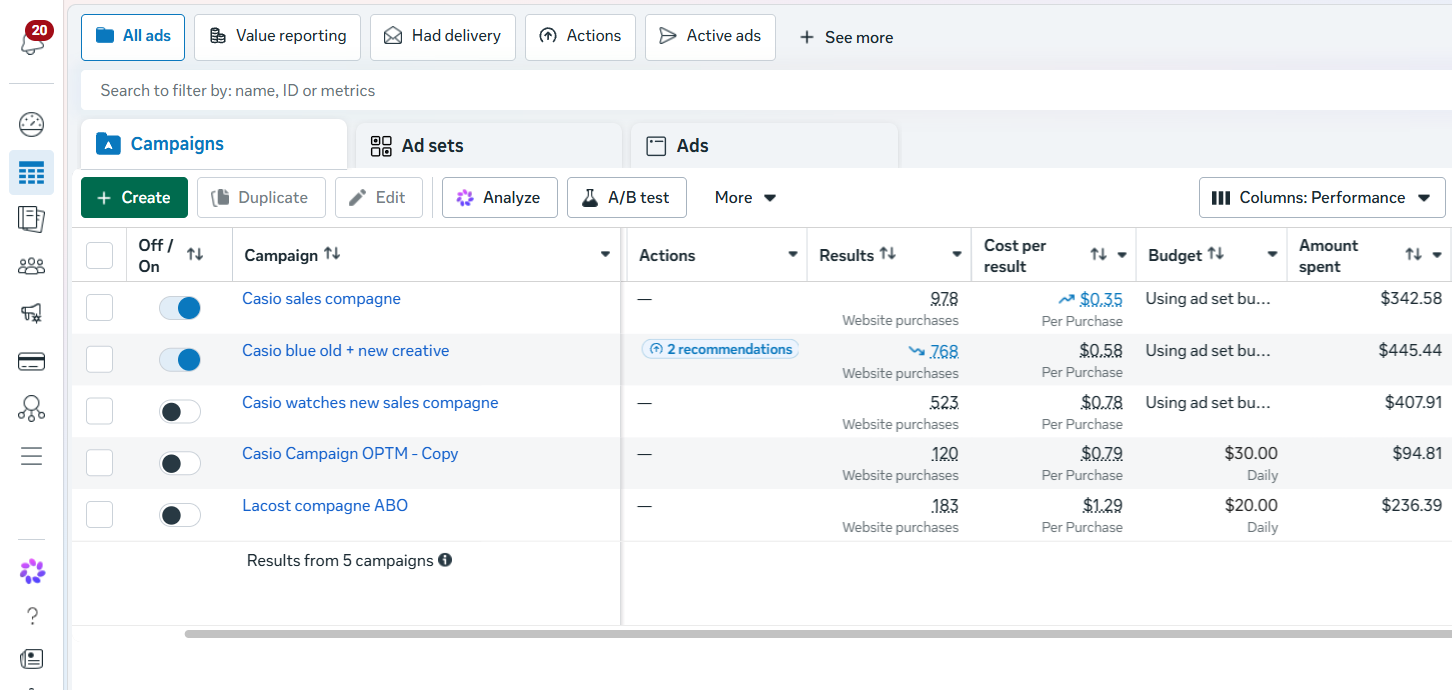Check the box for Lacost compagne ABO
Screen dimensions: 1452x690
click(100, 515)
